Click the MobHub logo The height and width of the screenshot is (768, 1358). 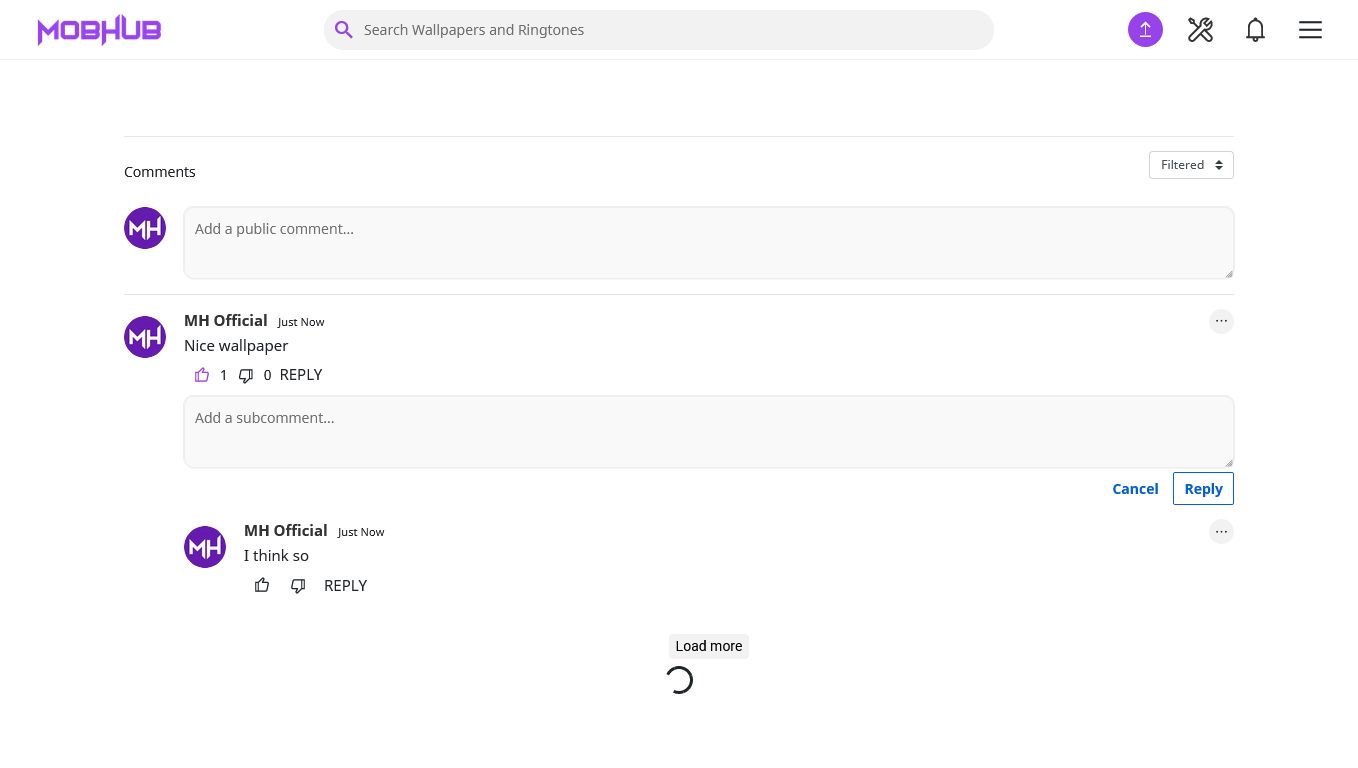point(99,30)
